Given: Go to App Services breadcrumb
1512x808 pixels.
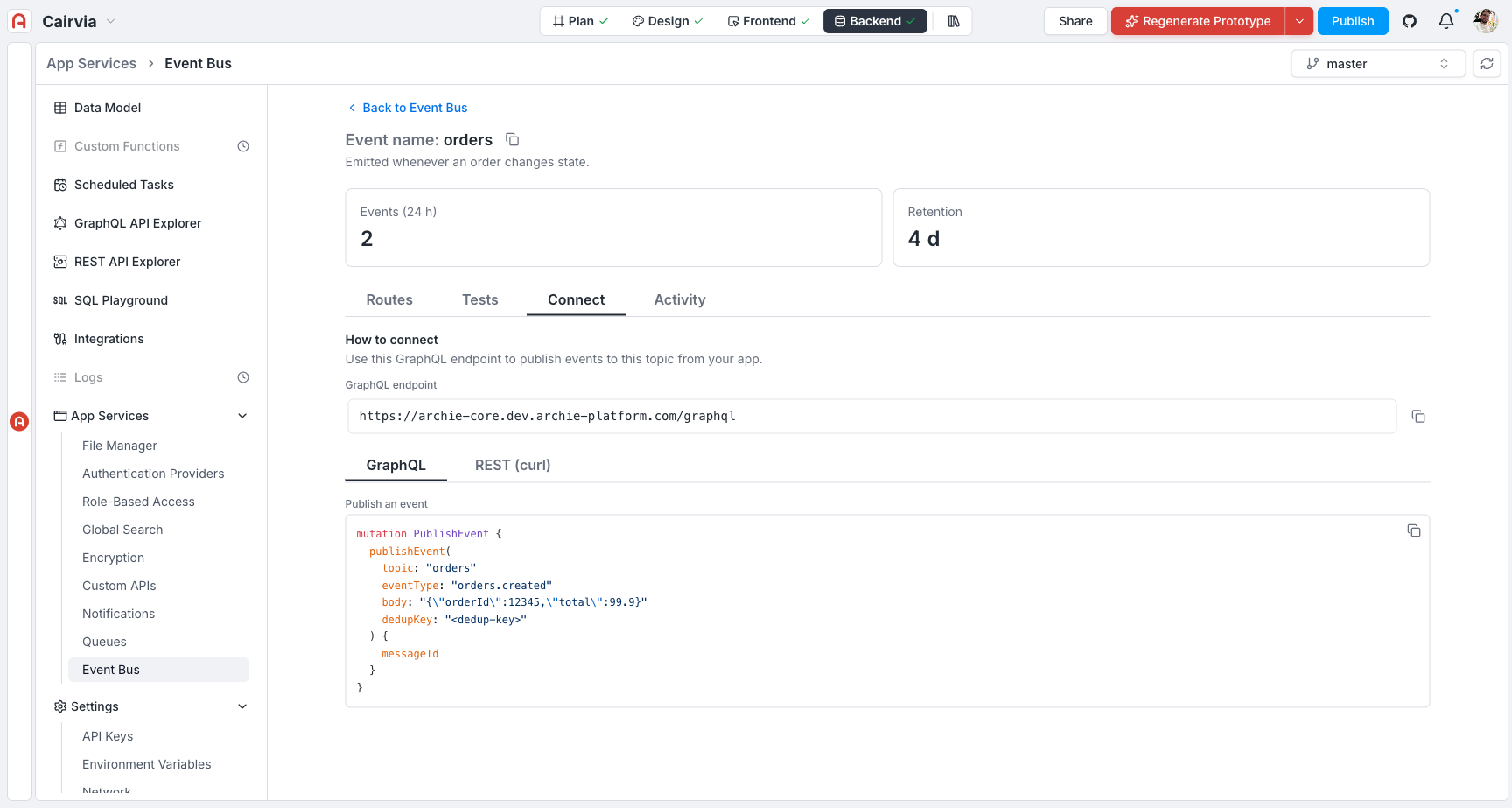Looking at the screenshot, I should coord(91,63).
